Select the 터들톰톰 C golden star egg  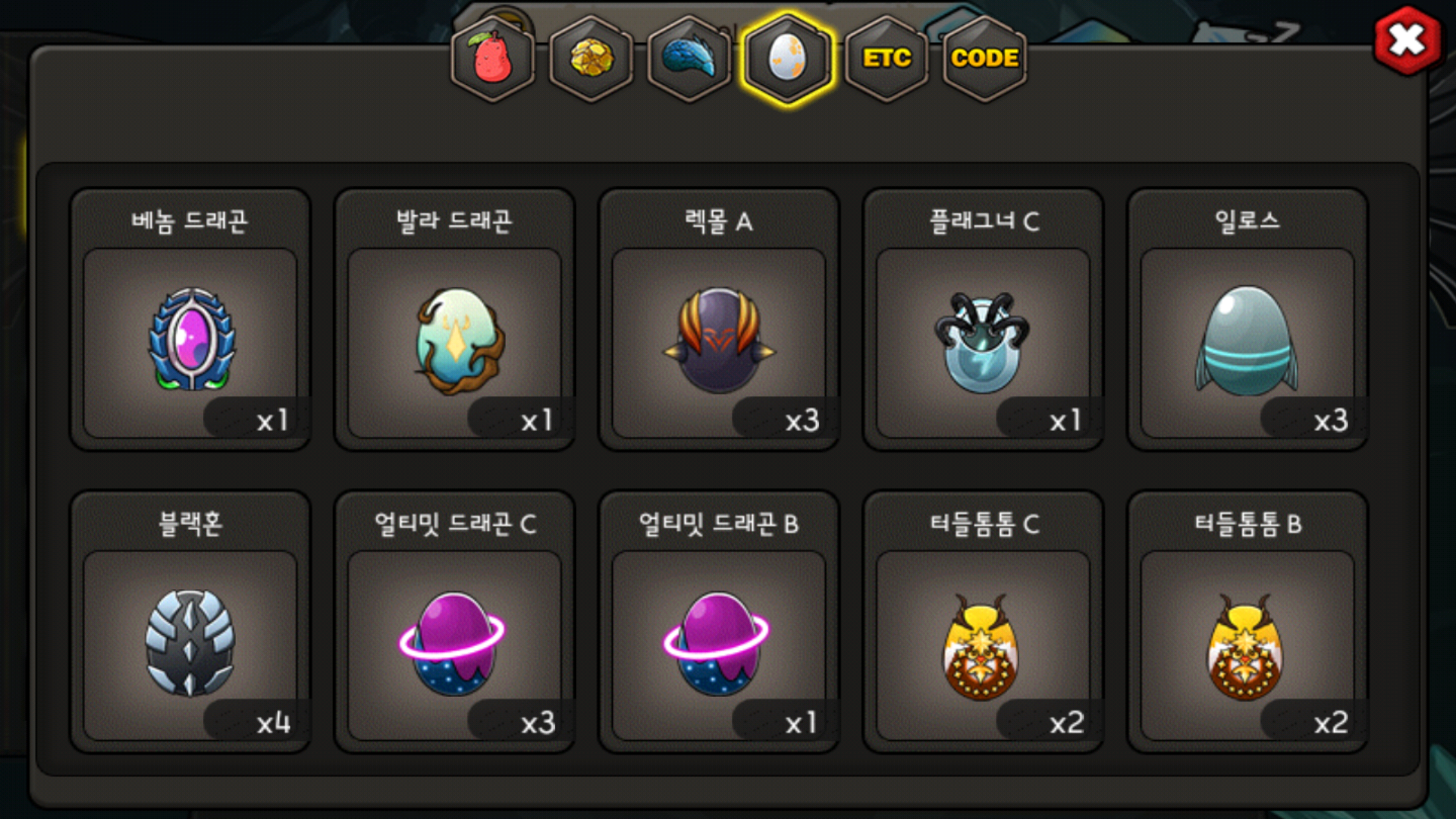981,646
